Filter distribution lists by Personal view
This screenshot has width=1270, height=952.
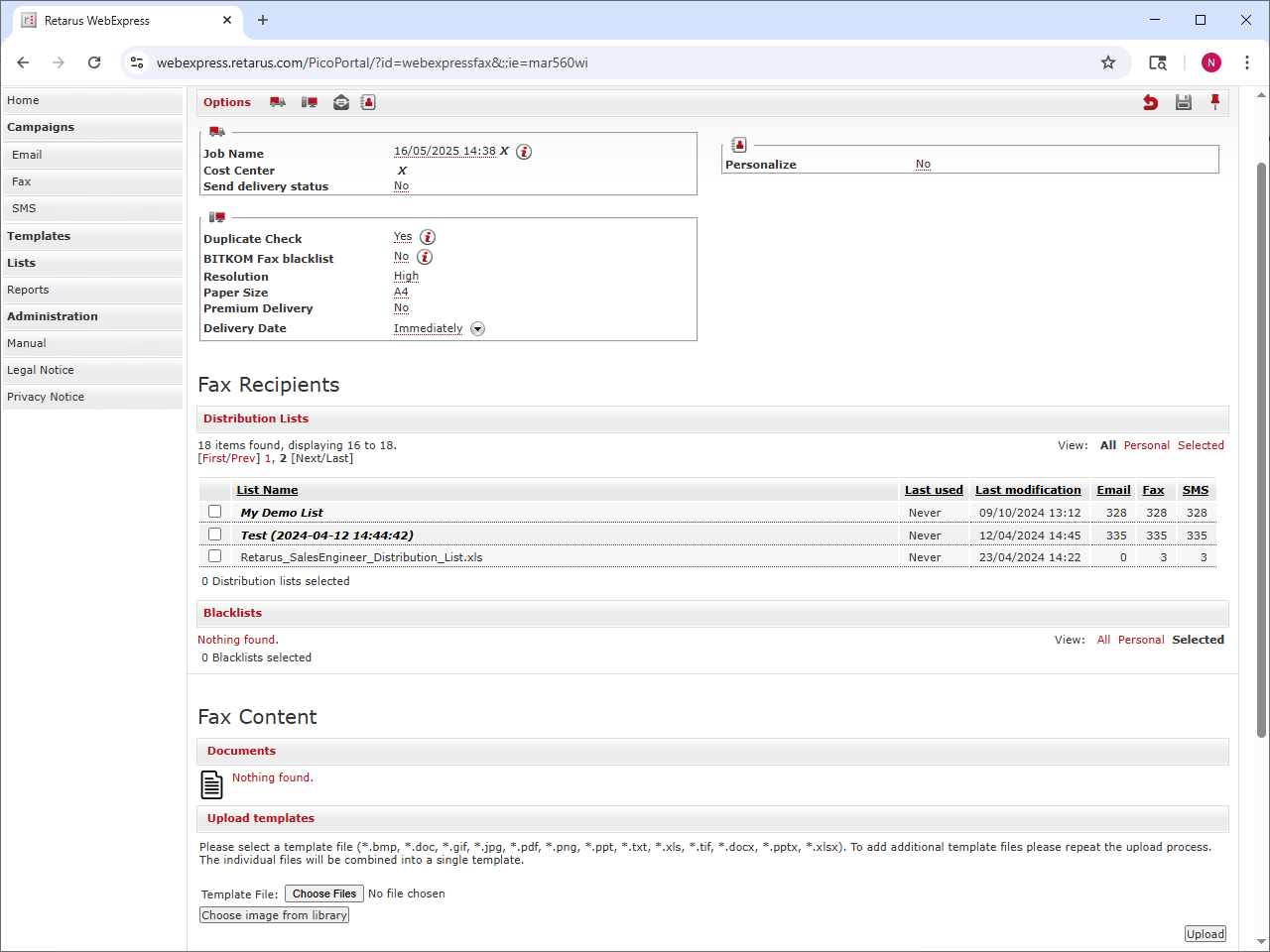[1147, 445]
